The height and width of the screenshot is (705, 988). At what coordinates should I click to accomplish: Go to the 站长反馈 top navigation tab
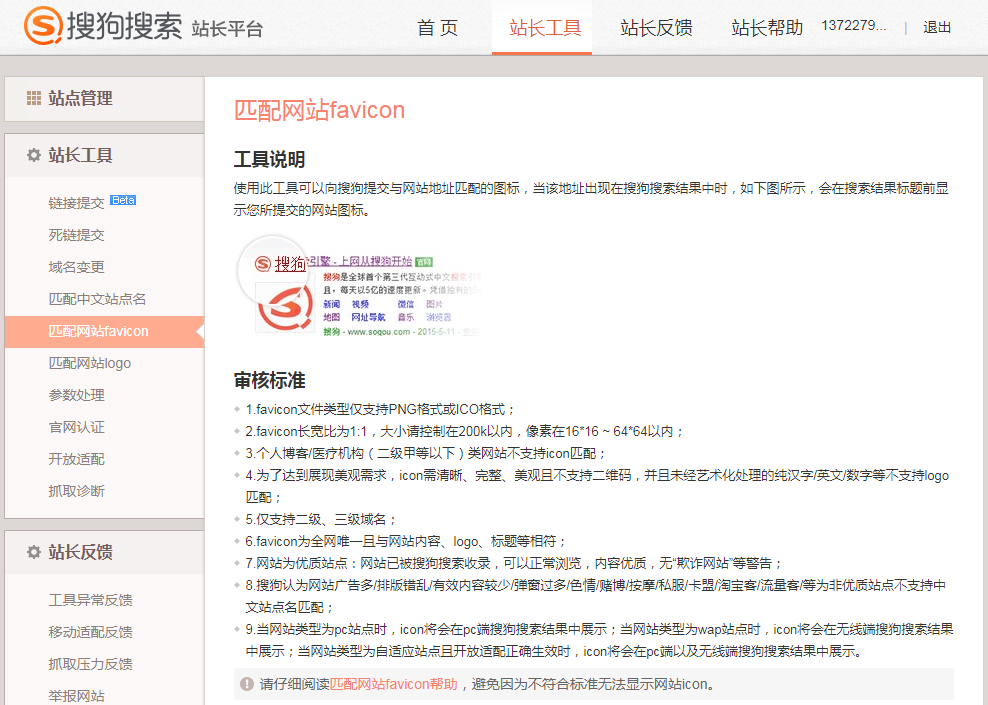[656, 28]
